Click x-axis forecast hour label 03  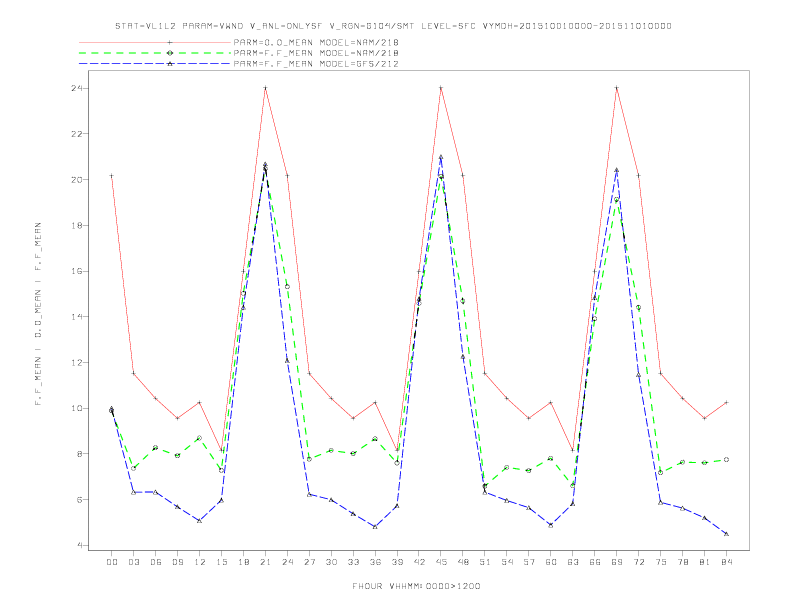(133, 562)
